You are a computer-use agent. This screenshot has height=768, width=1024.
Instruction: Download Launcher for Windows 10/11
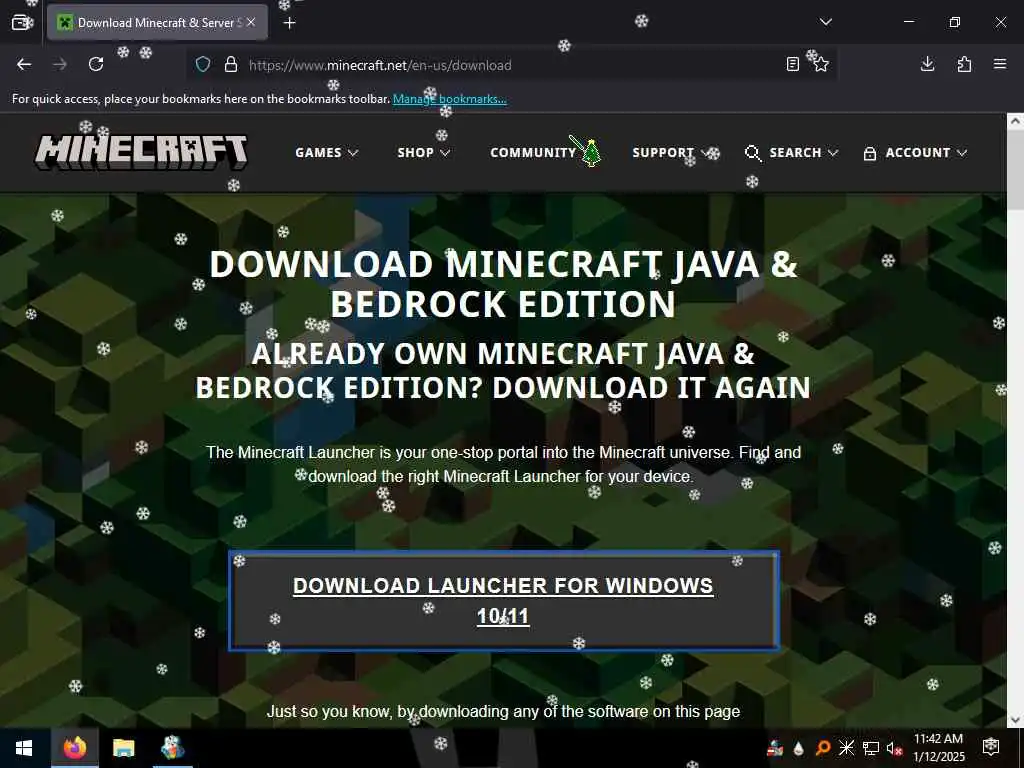point(504,601)
